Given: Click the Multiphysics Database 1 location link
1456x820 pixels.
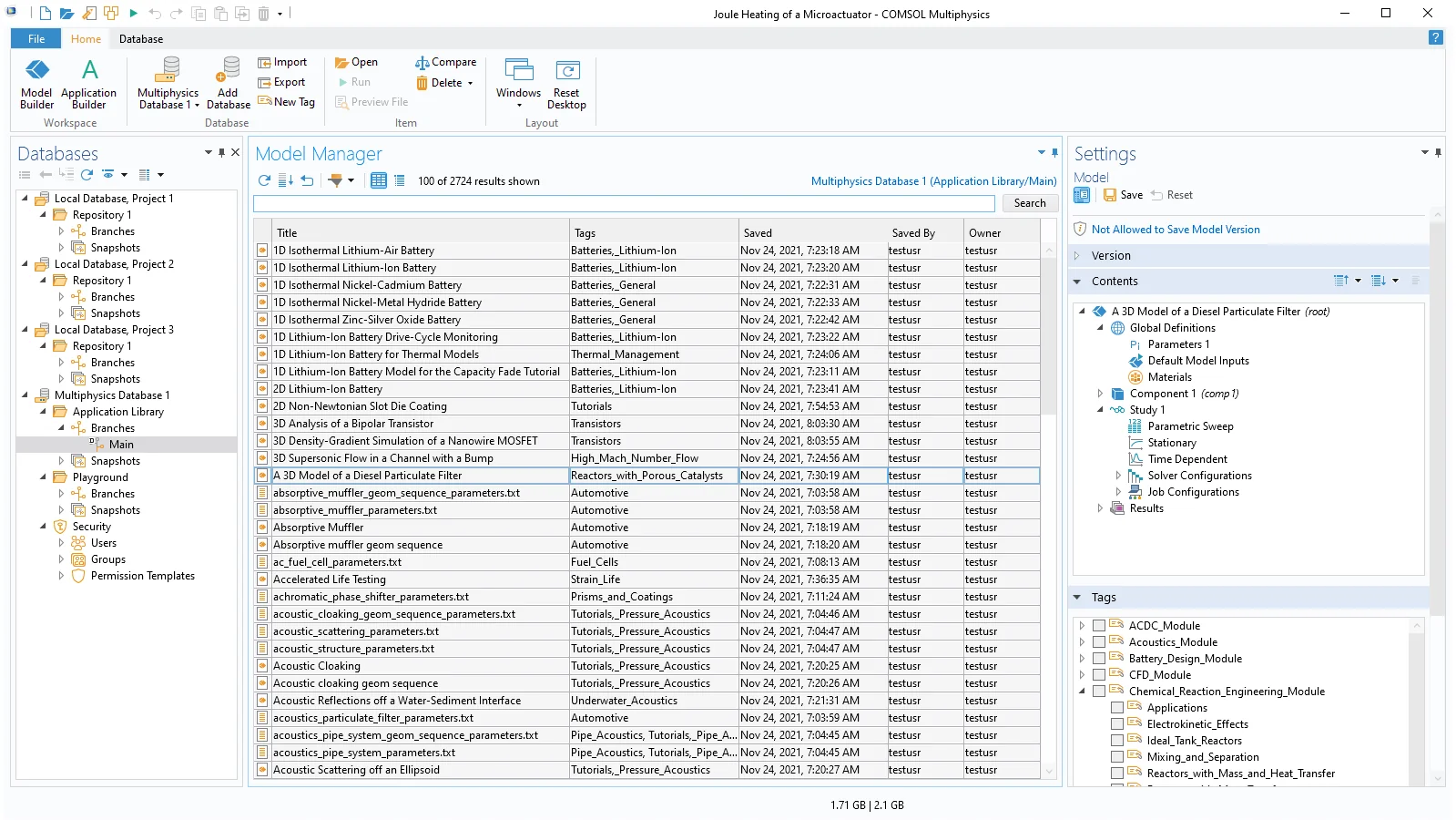Looking at the screenshot, I should pyautogui.click(x=933, y=181).
